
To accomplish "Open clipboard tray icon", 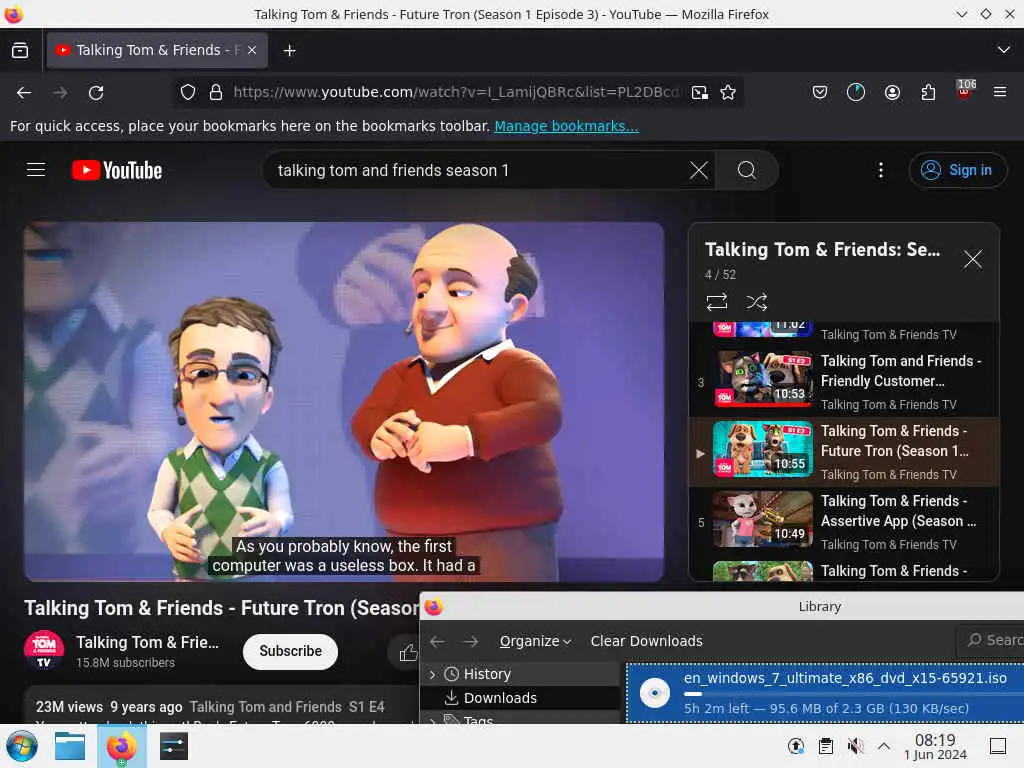I will click(825, 746).
